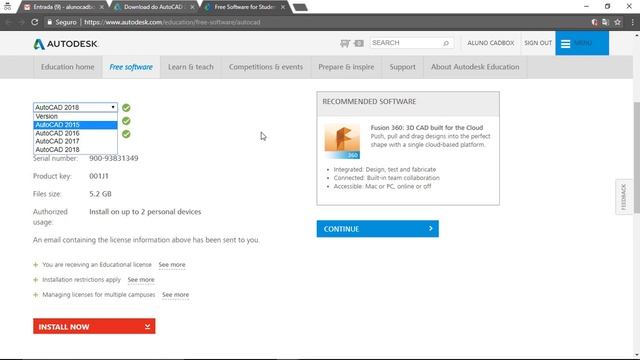This screenshot has height=360, width=640.
Task: Select AutoCAD 2018 from the list
Action: tap(76, 149)
